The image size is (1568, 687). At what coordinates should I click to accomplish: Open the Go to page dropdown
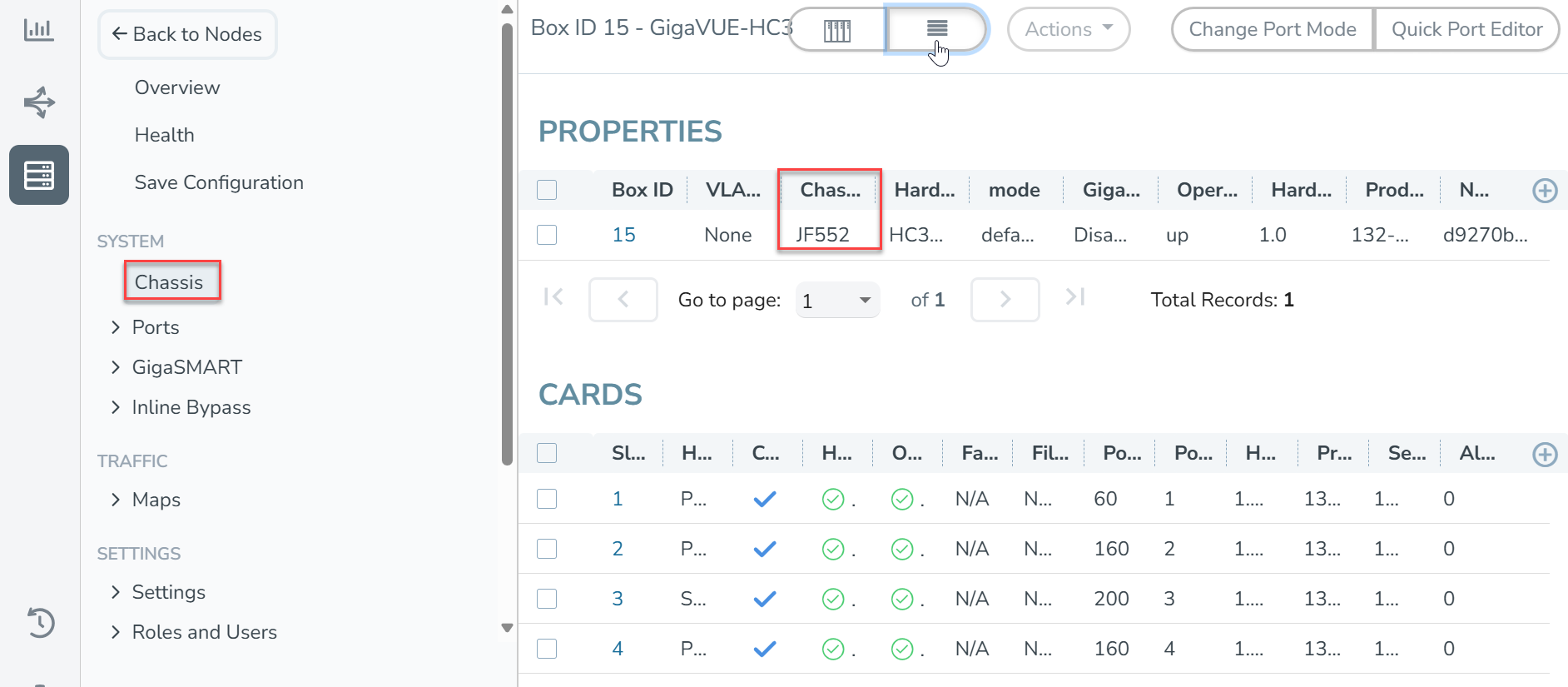837,300
